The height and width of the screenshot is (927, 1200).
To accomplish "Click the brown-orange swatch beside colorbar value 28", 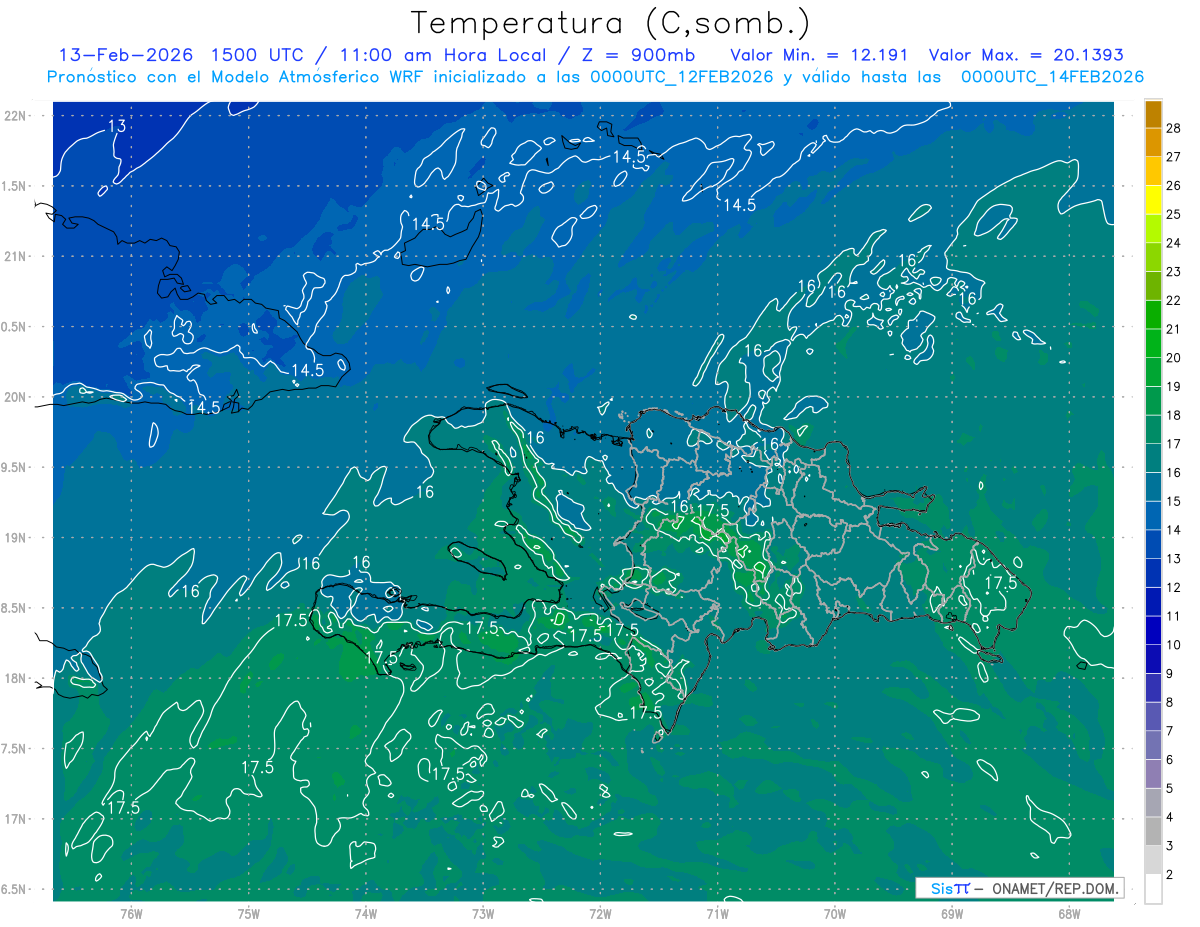I will click(x=1153, y=114).
